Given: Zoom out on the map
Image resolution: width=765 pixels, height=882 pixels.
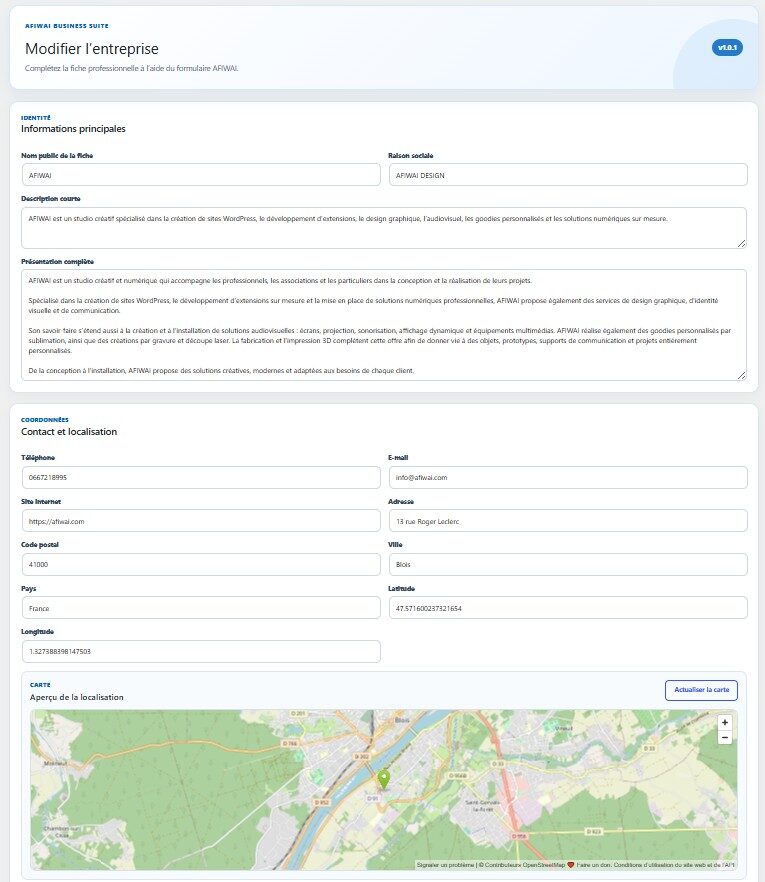Looking at the screenshot, I should pyautogui.click(x=725, y=737).
